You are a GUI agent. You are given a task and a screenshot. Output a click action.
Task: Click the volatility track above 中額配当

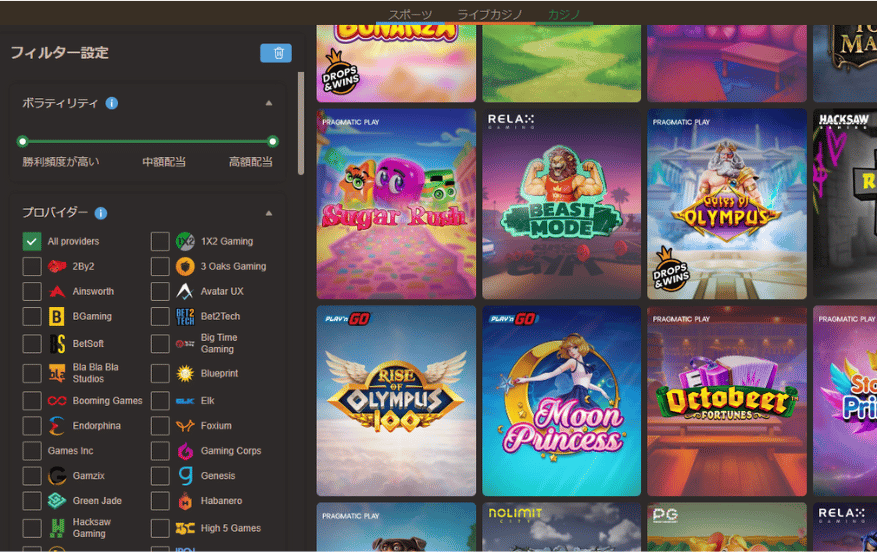pos(163,141)
